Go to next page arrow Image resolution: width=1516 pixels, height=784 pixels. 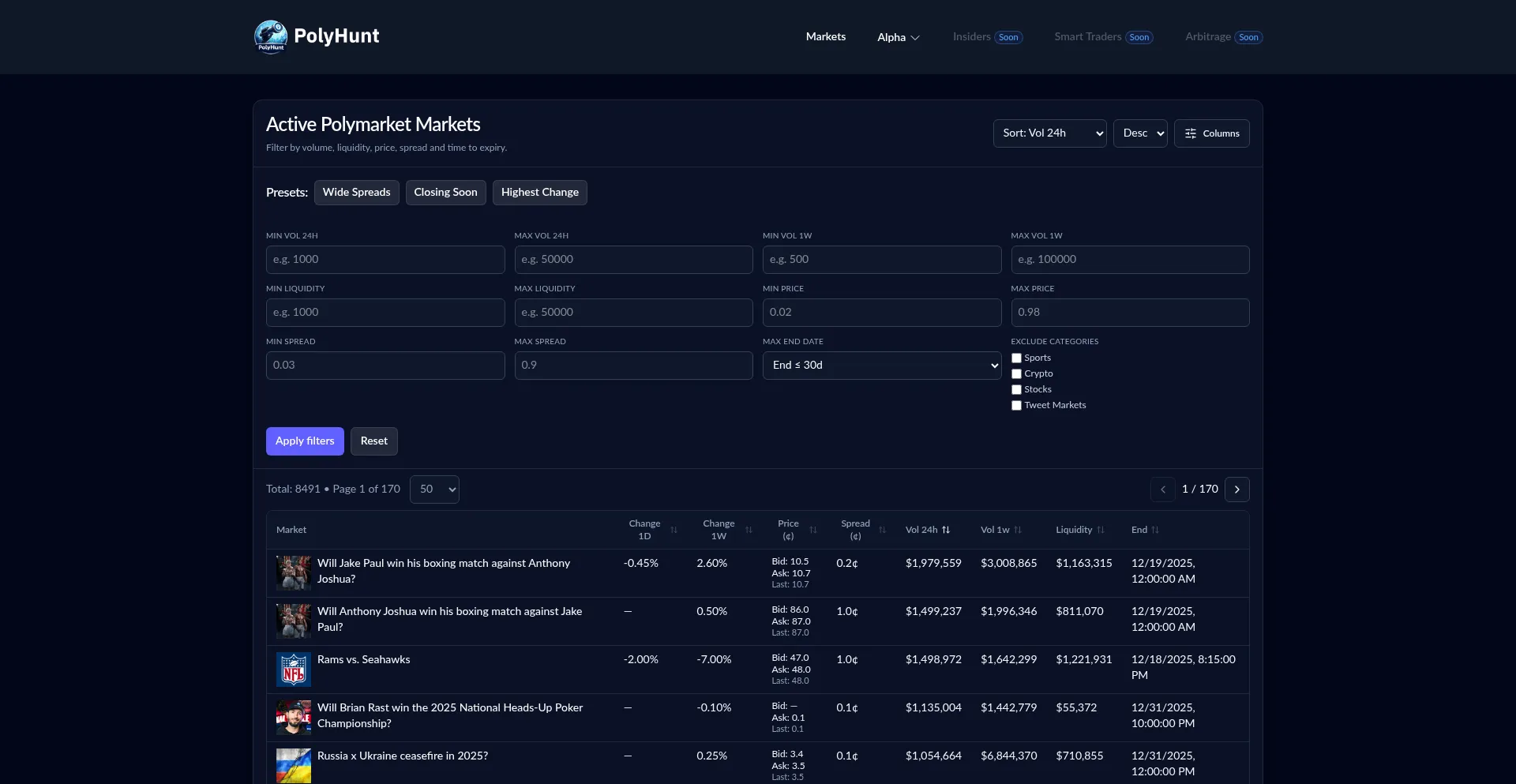tap(1236, 490)
